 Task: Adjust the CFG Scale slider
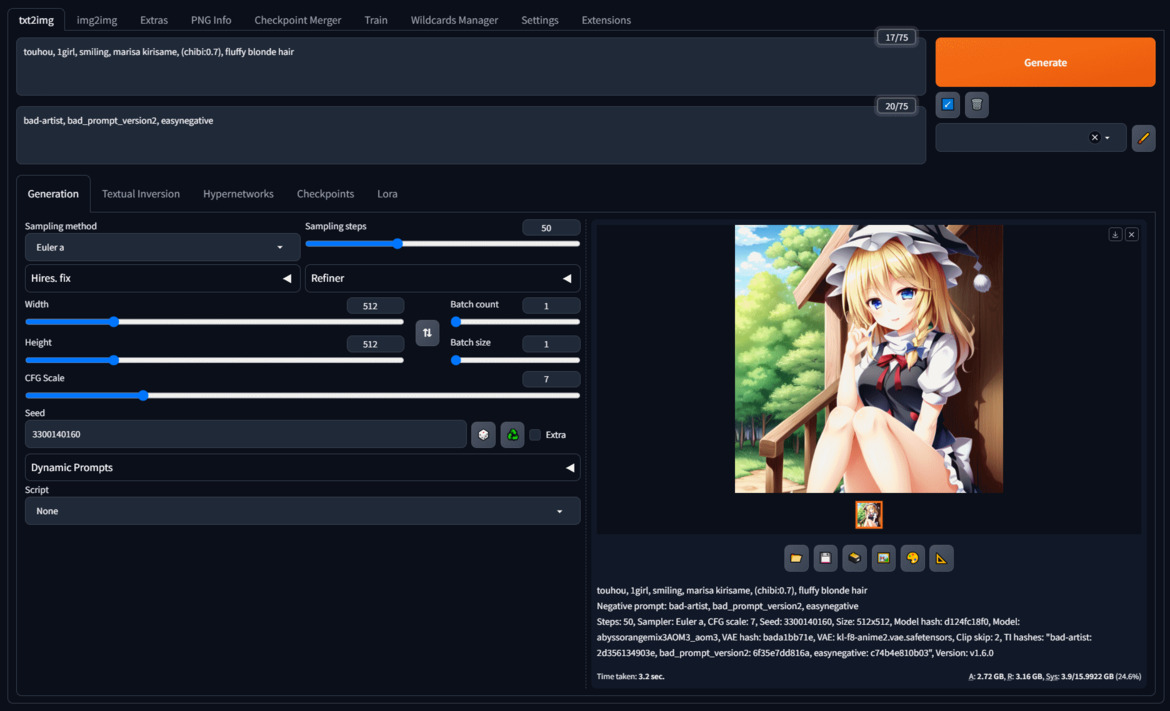click(302, 395)
